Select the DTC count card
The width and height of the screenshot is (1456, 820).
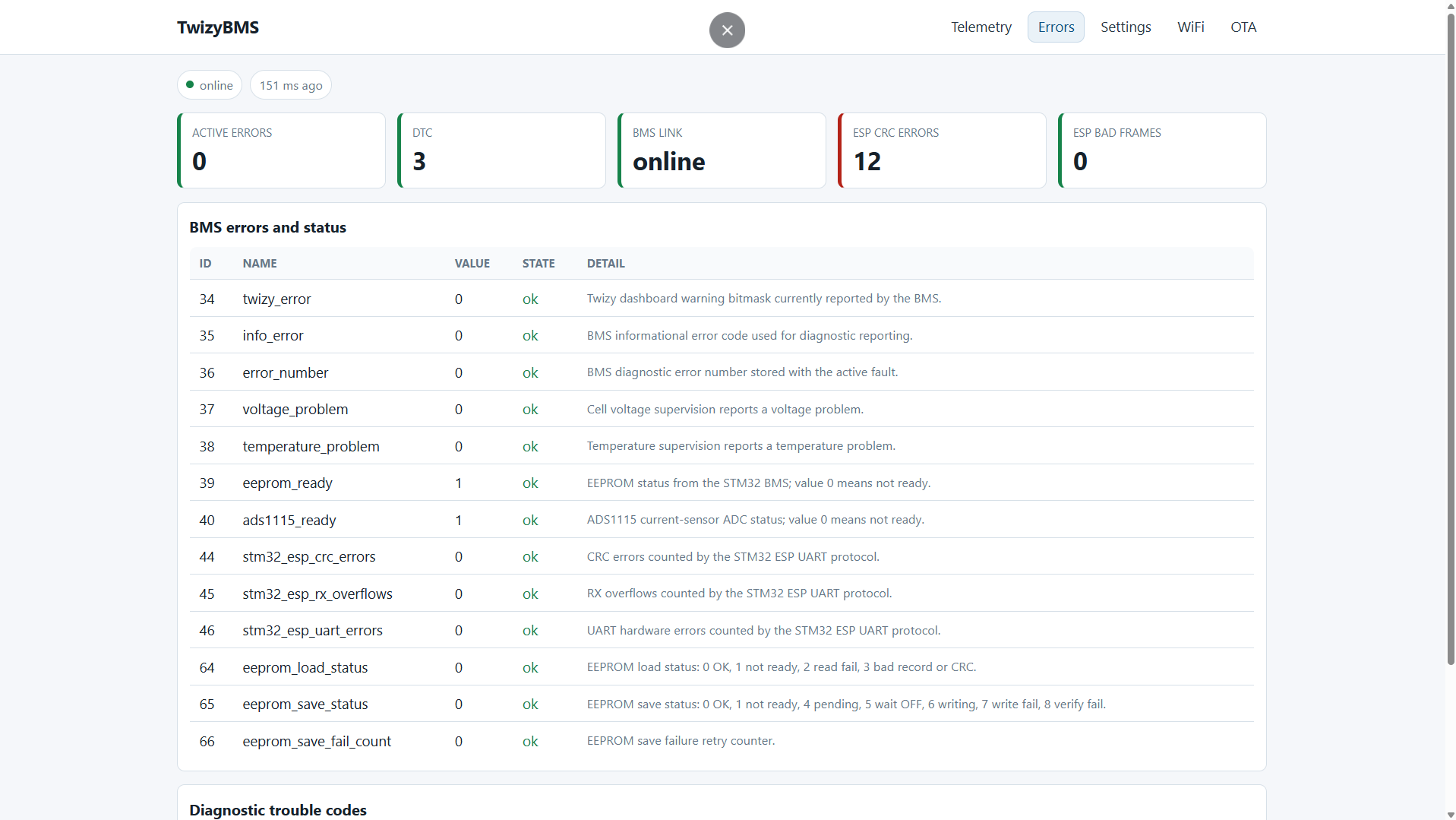[x=501, y=150]
